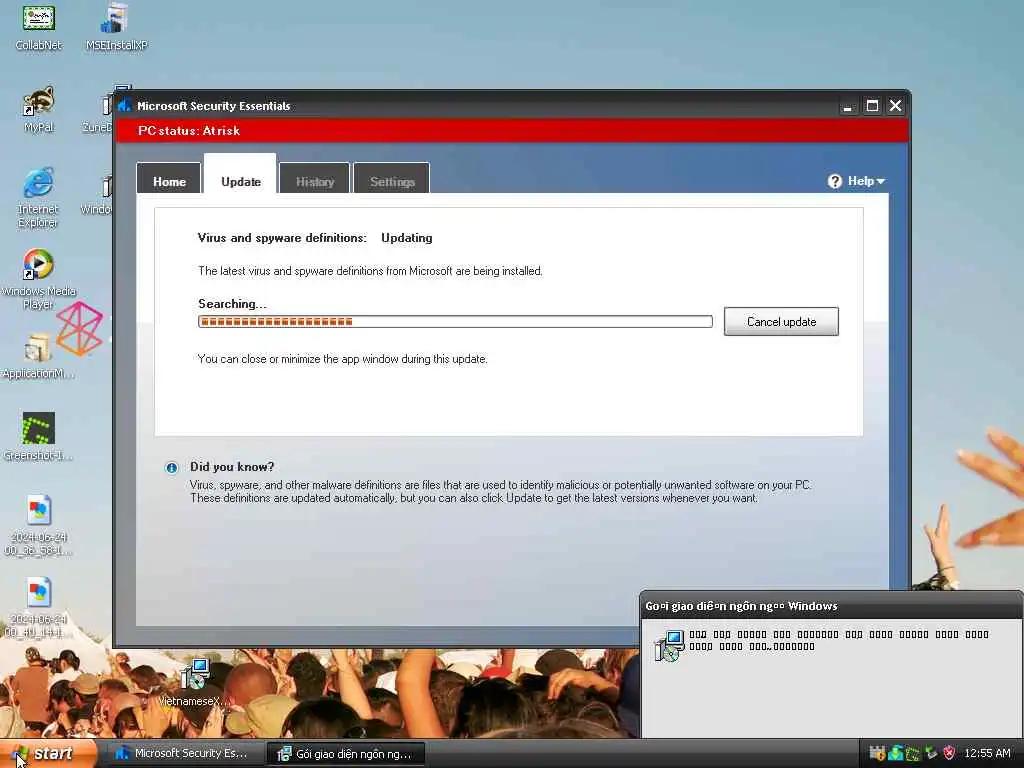The height and width of the screenshot is (768, 1024).
Task: Expand the Help dropdown arrow
Action: point(881,181)
